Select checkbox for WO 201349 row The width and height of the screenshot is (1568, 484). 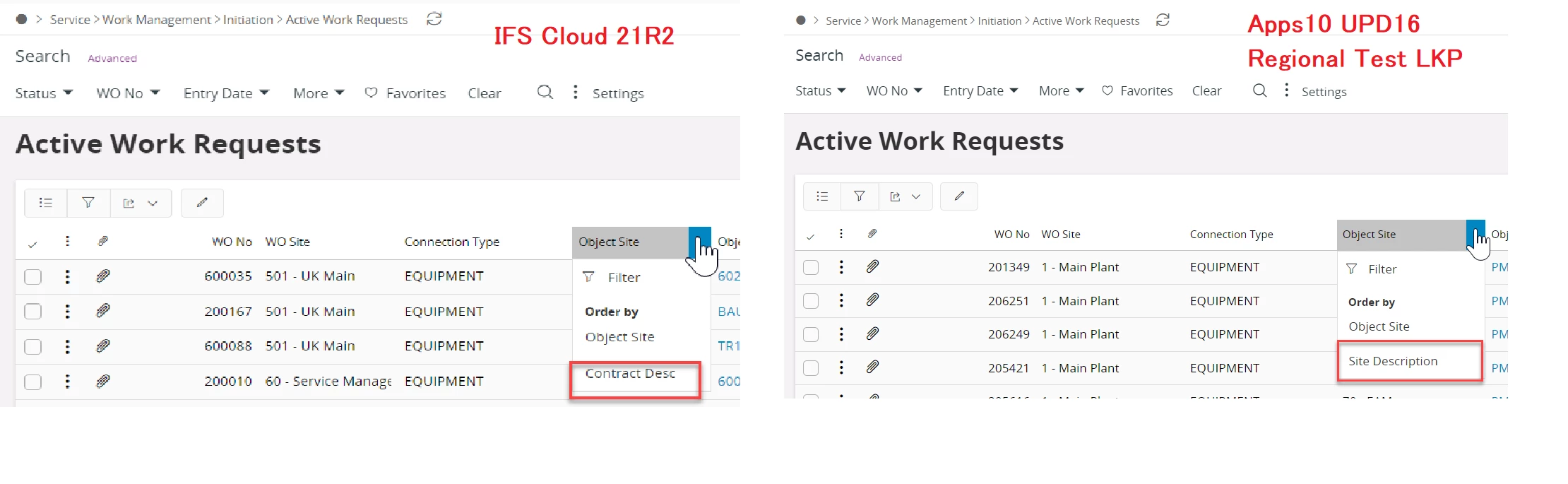(811, 267)
